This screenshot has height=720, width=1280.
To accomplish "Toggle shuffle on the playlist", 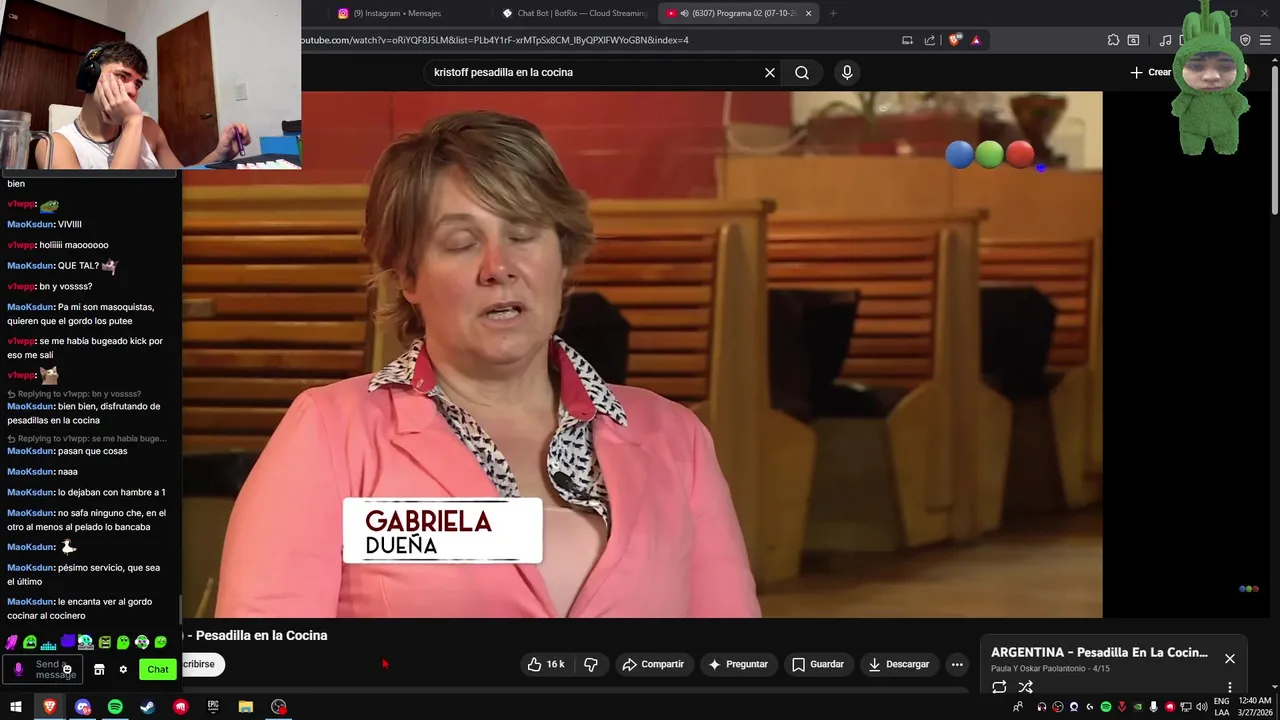I will [1025, 687].
